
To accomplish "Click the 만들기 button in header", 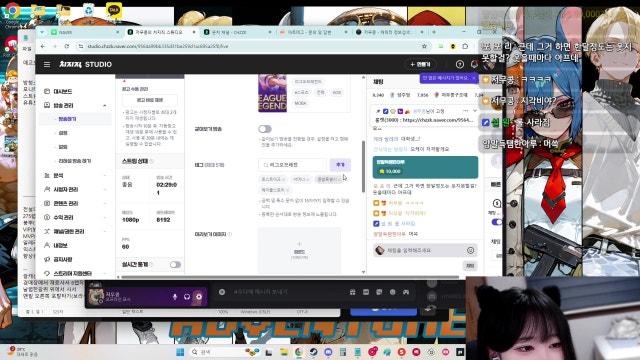I will tap(420, 64).
